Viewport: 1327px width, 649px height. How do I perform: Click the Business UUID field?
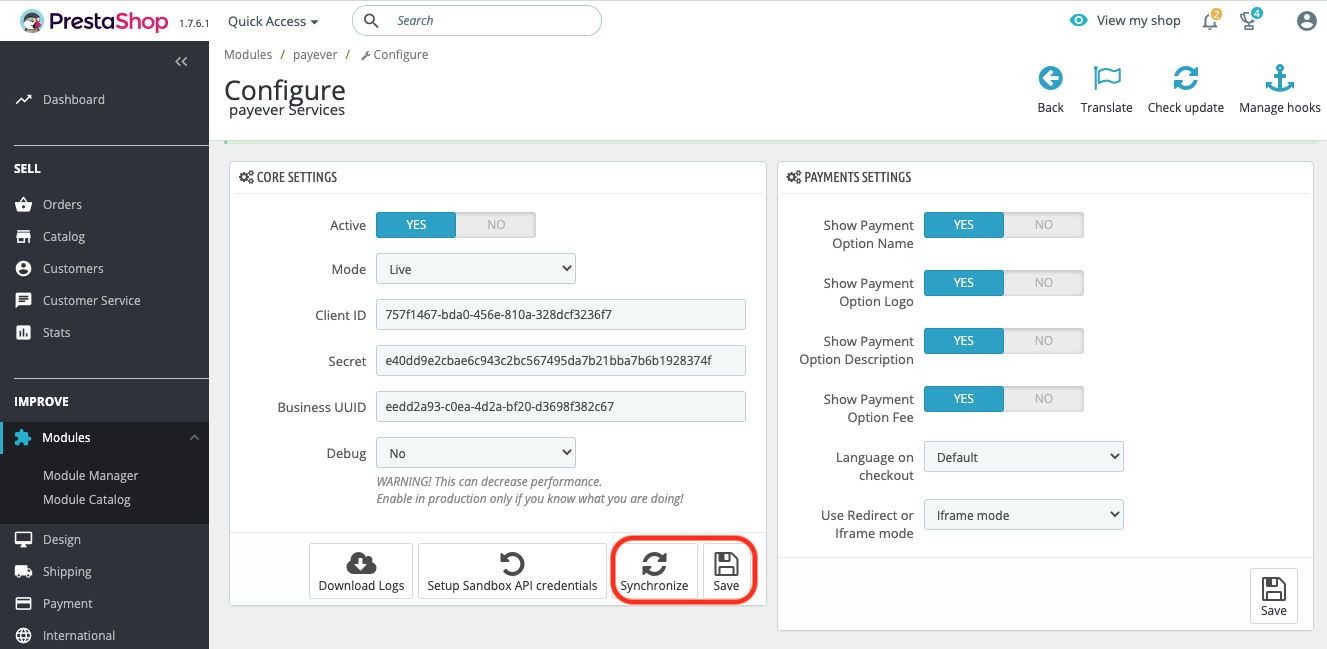point(561,407)
